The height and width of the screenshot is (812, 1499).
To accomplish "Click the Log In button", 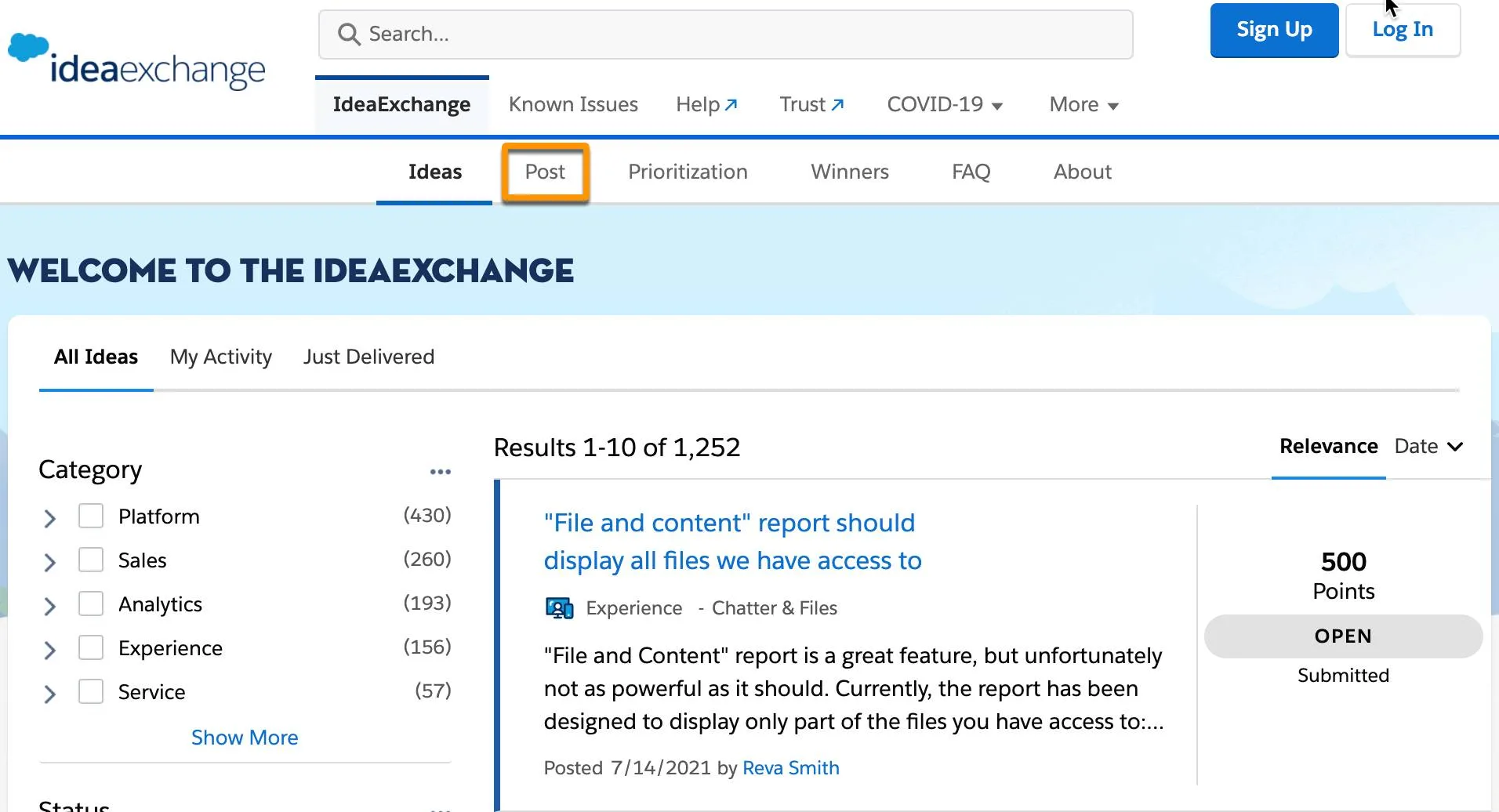I will click(x=1403, y=30).
